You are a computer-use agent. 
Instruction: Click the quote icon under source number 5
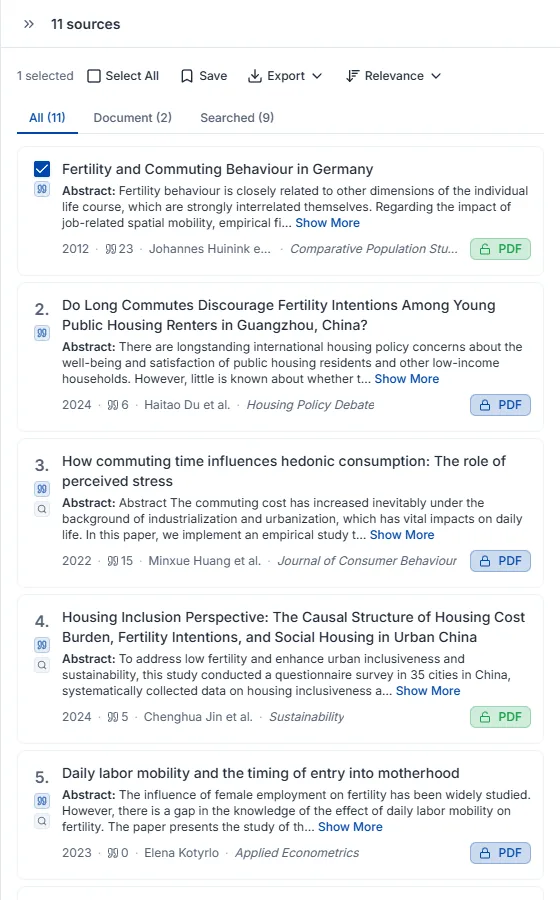(x=42, y=801)
